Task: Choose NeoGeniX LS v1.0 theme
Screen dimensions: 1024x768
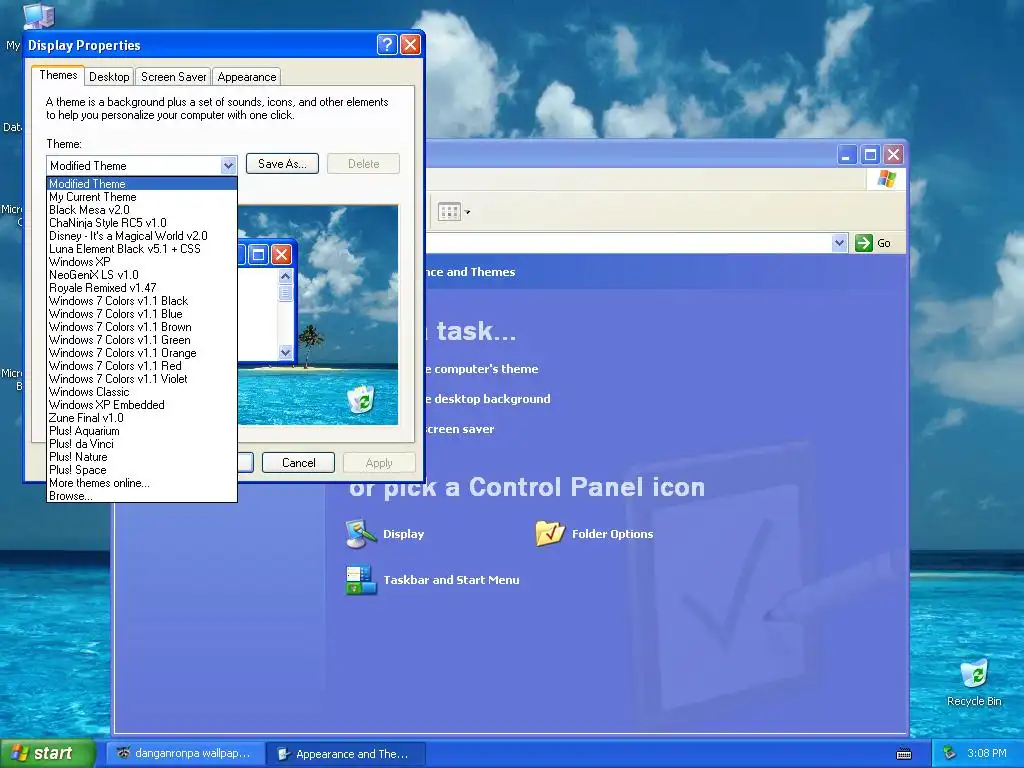Action: click(142, 275)
